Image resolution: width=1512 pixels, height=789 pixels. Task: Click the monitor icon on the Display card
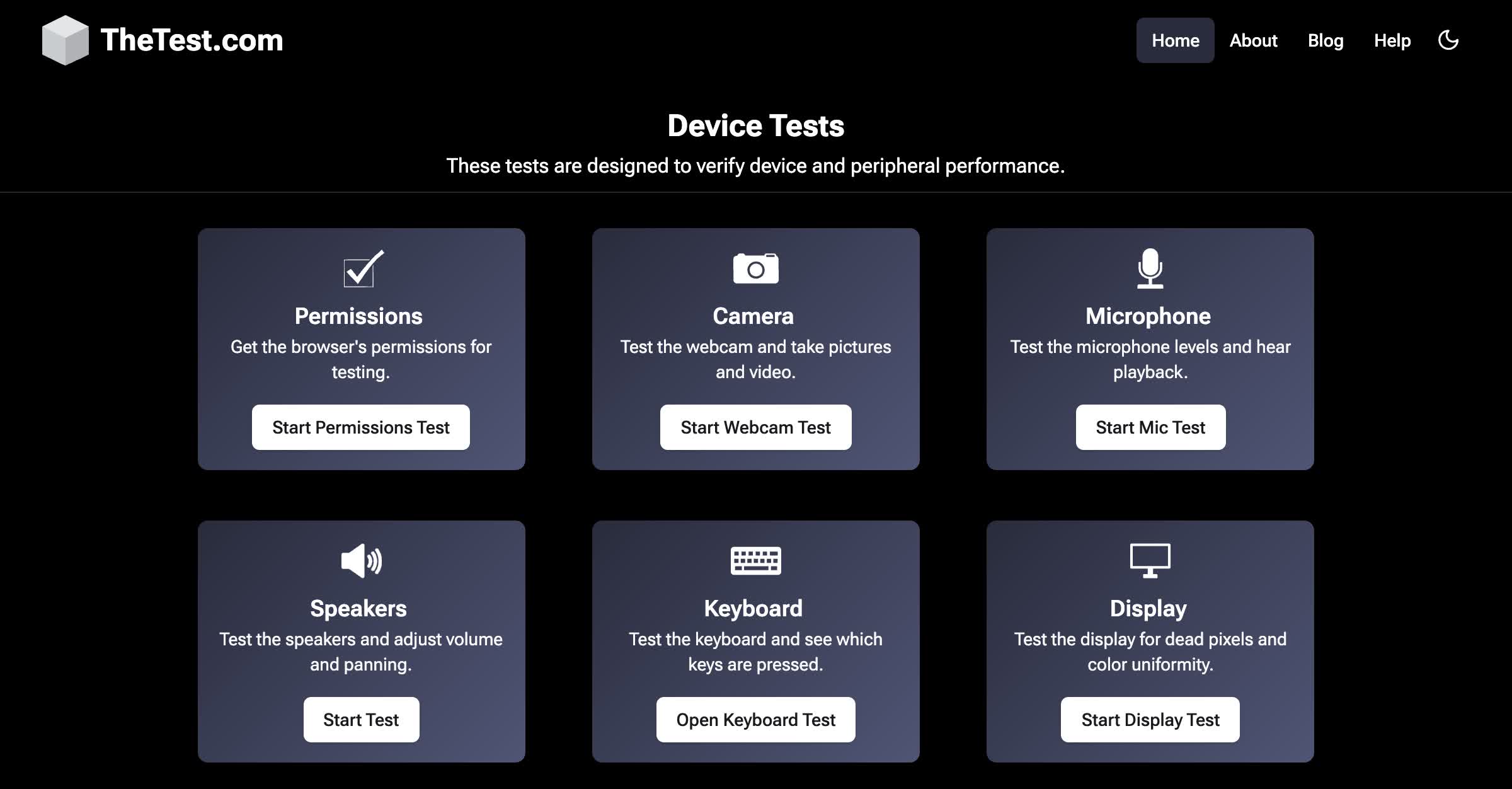1150,561
